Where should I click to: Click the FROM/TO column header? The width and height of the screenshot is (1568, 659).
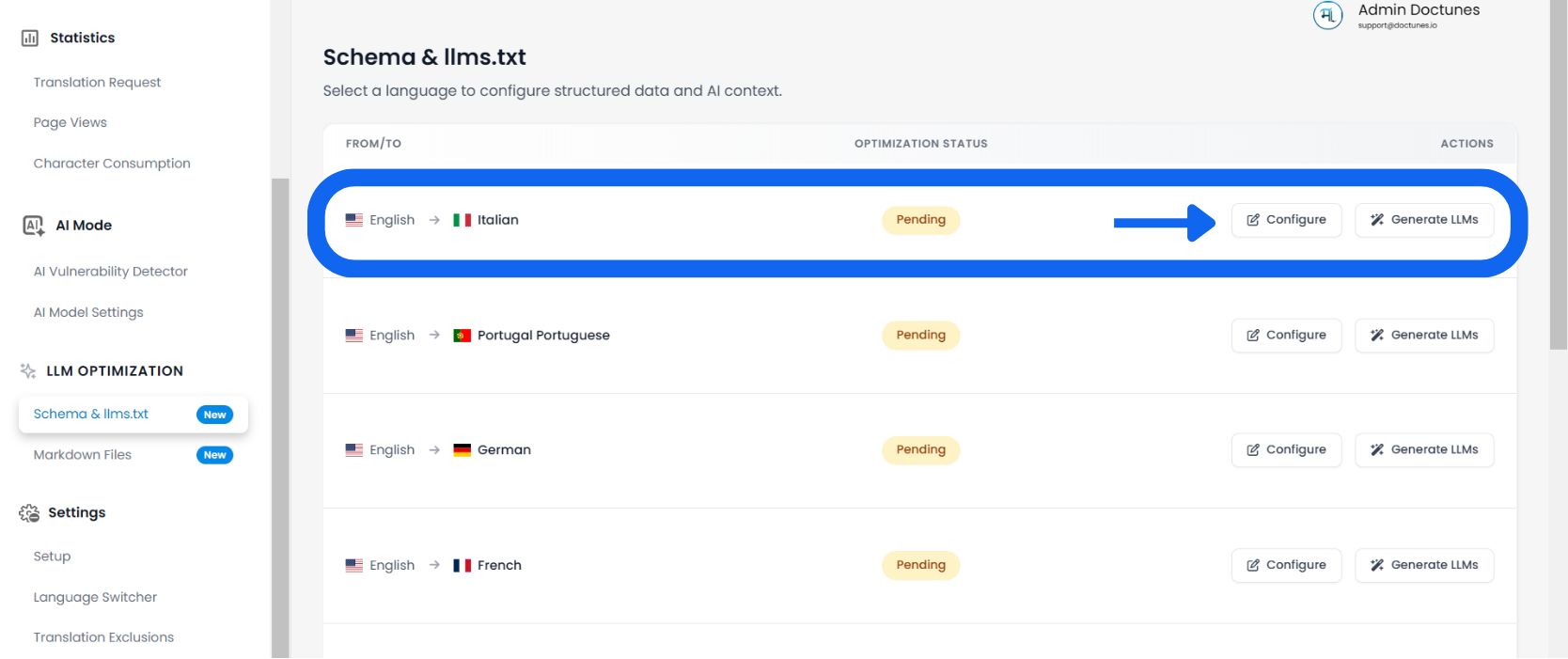[373, 144]
